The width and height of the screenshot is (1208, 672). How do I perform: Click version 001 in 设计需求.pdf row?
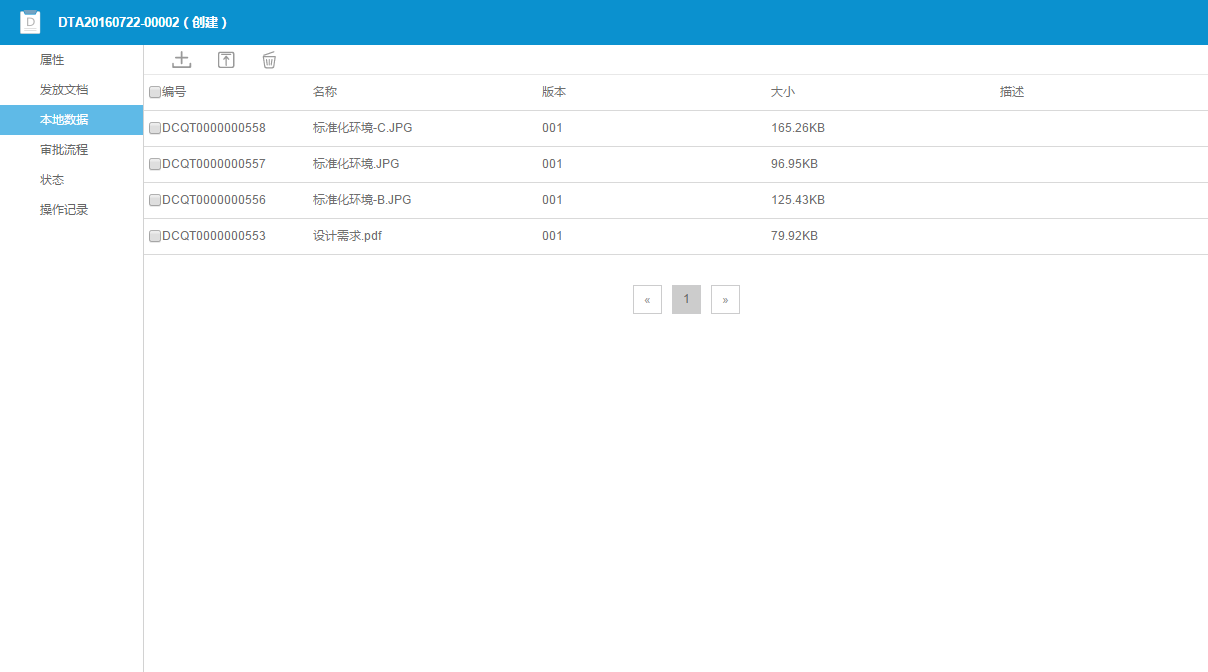point(552,236)
